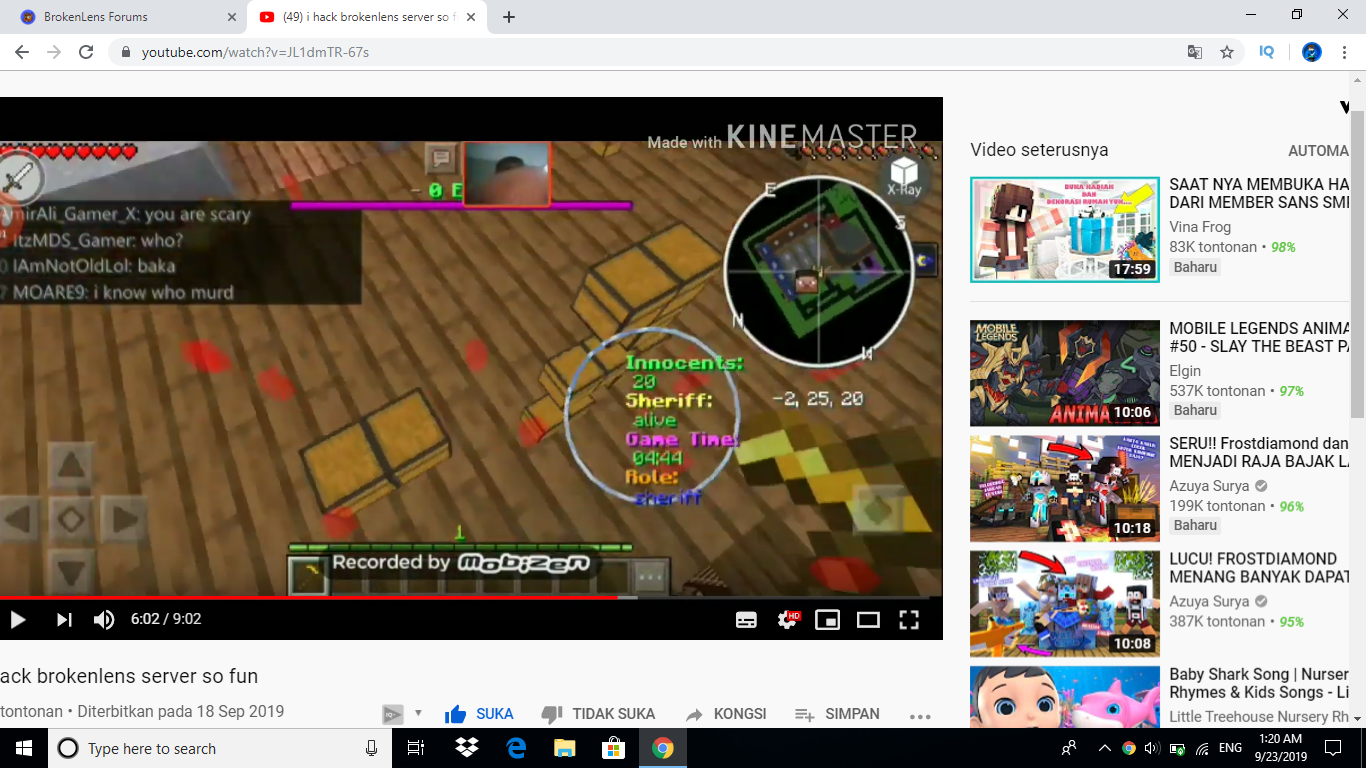
Task: Click the page scrollbar's up arrow
Action: pyautogui.click(x=1358, y=80)
